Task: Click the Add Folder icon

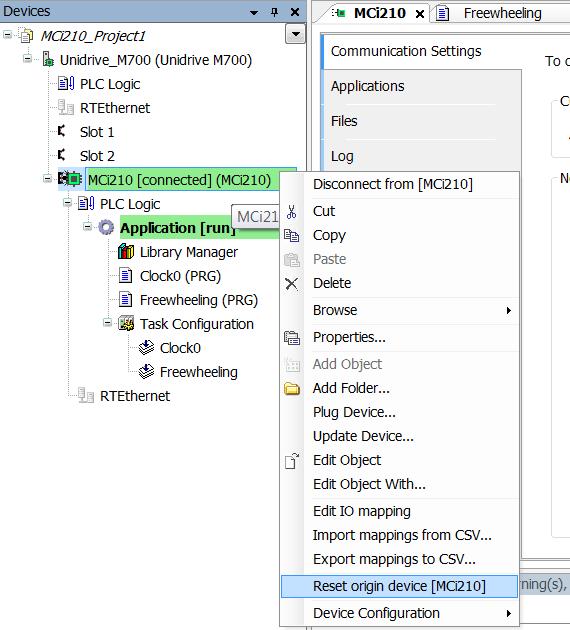Action: pos(292,389)
